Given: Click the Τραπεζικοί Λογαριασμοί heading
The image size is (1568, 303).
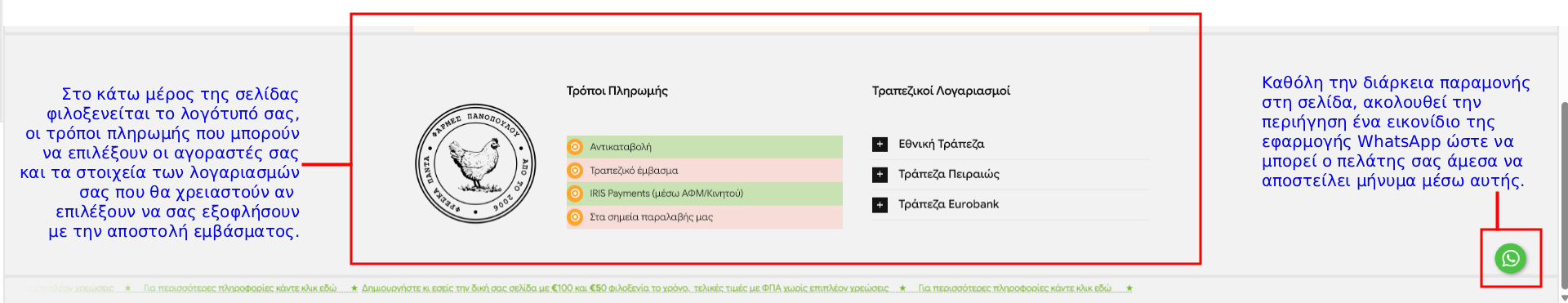Looking at the screenshot, I should click(x=941, y=91).
